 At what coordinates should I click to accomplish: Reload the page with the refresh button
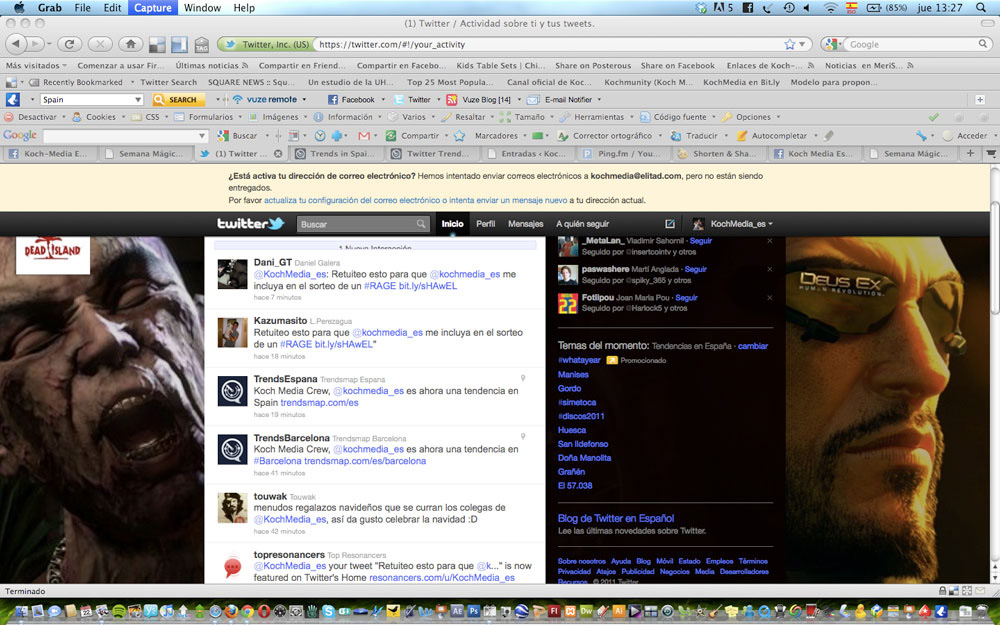pos(69,44)
